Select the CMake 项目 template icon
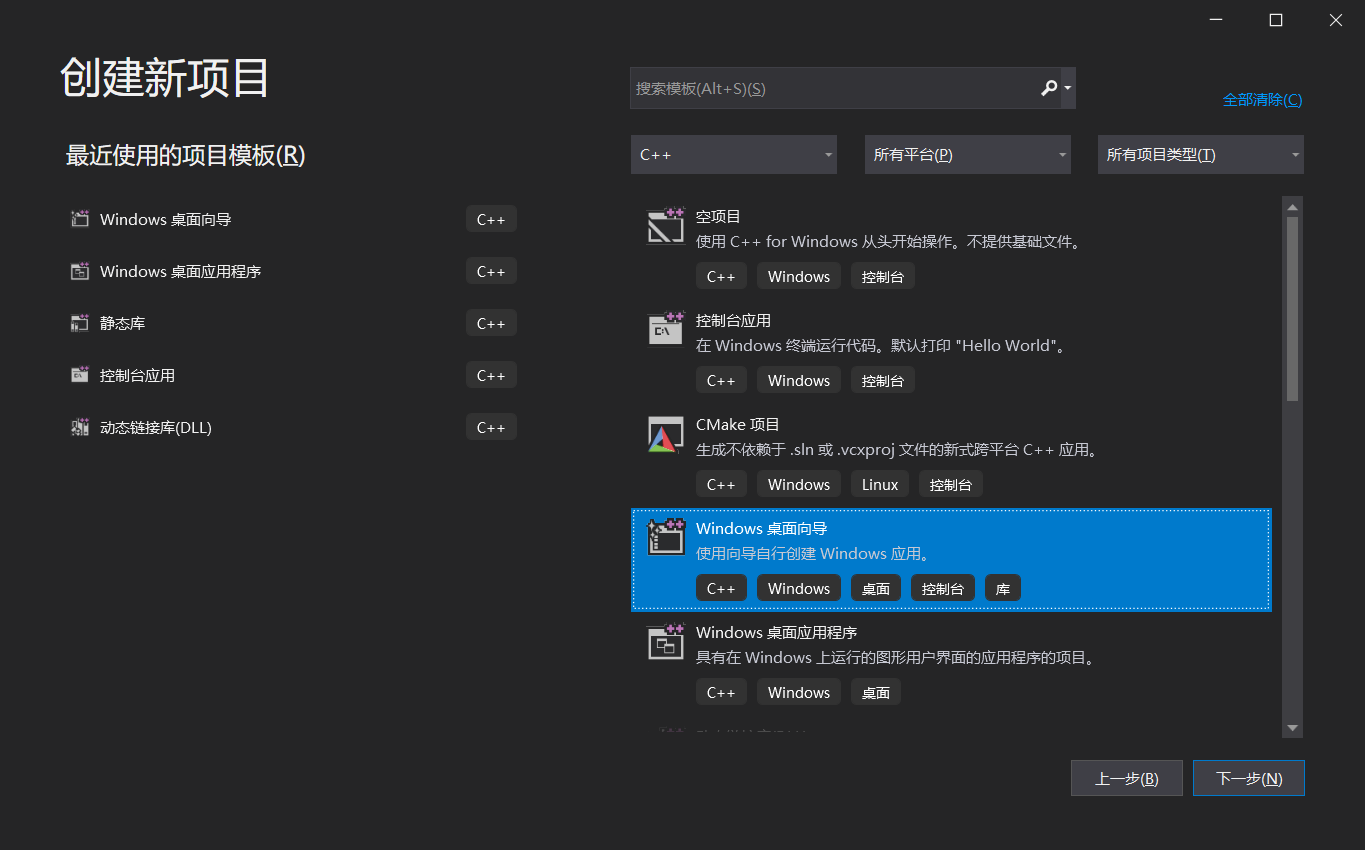Image resolution: width=1365 pixels, height=850 pixels. tap(665, 435)
